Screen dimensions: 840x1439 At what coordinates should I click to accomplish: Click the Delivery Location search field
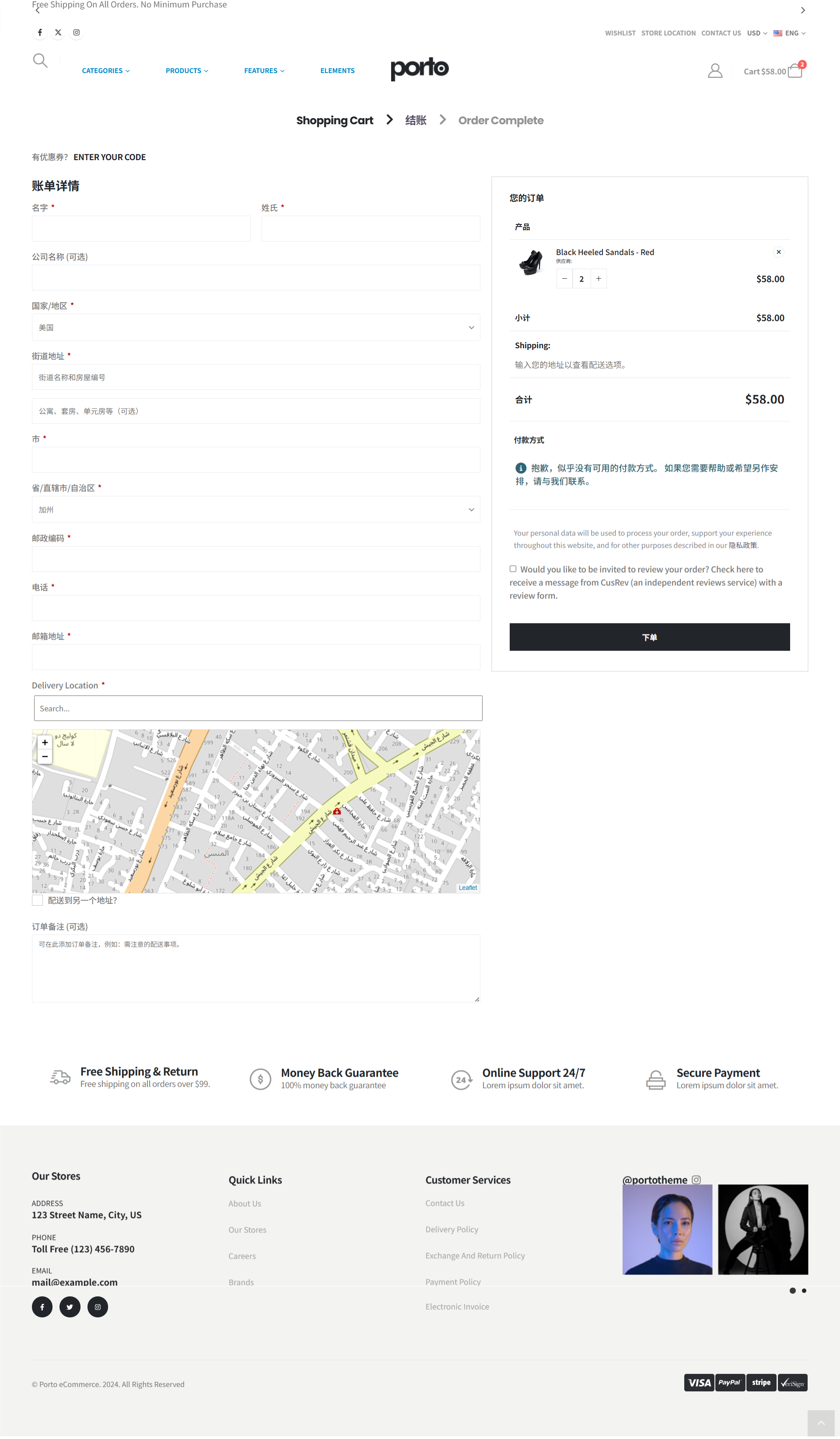tap(258, 708)
